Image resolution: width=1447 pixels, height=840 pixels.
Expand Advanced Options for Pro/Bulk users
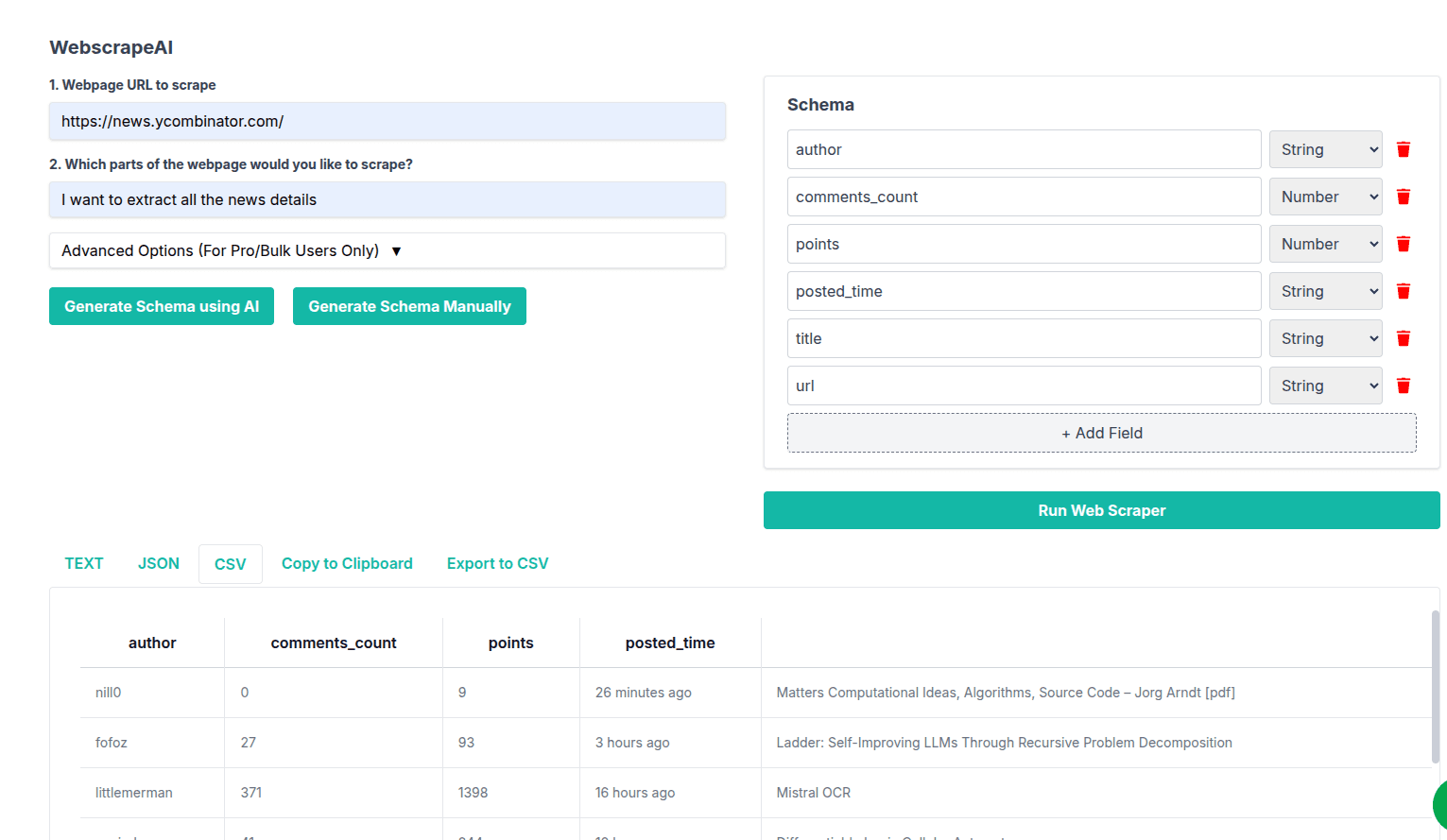[x=388, y=250]
